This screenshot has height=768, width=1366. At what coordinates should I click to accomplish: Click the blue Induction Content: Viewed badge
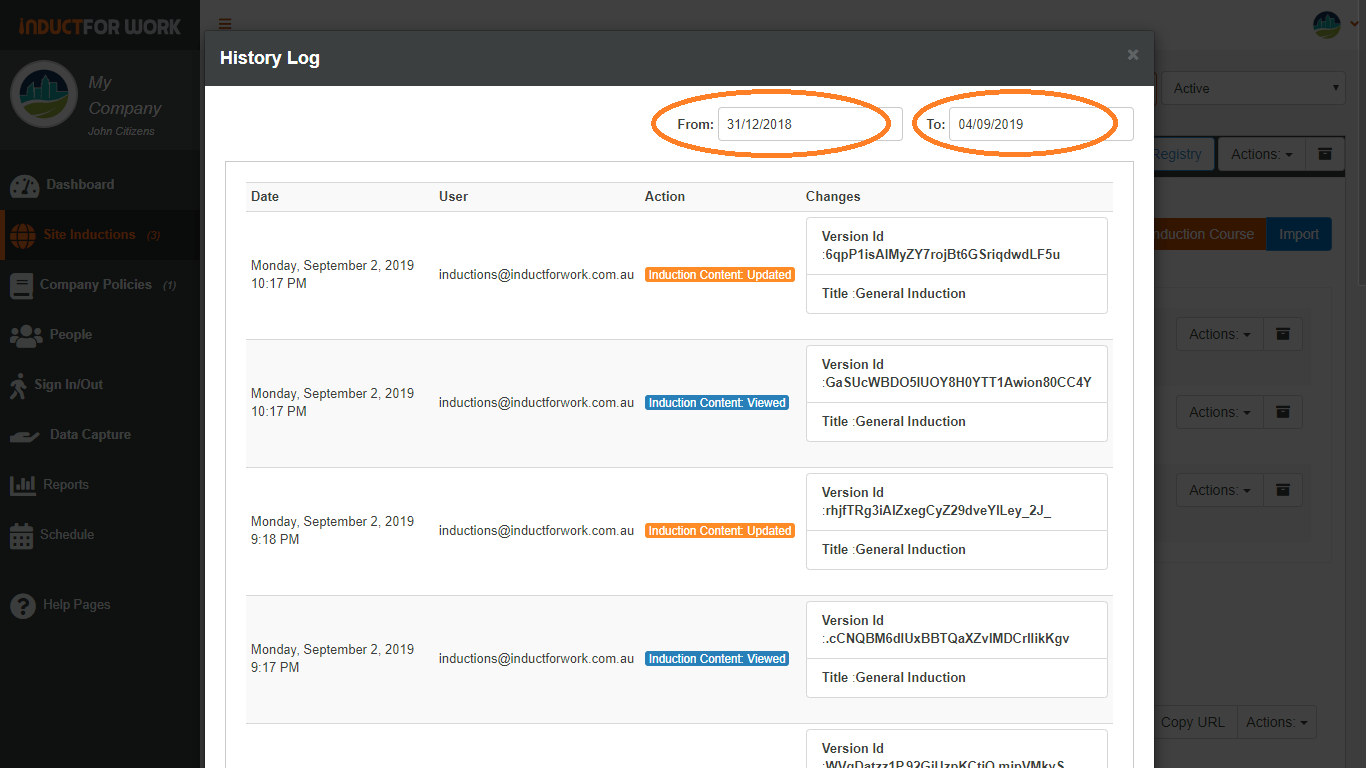[716, 402]
